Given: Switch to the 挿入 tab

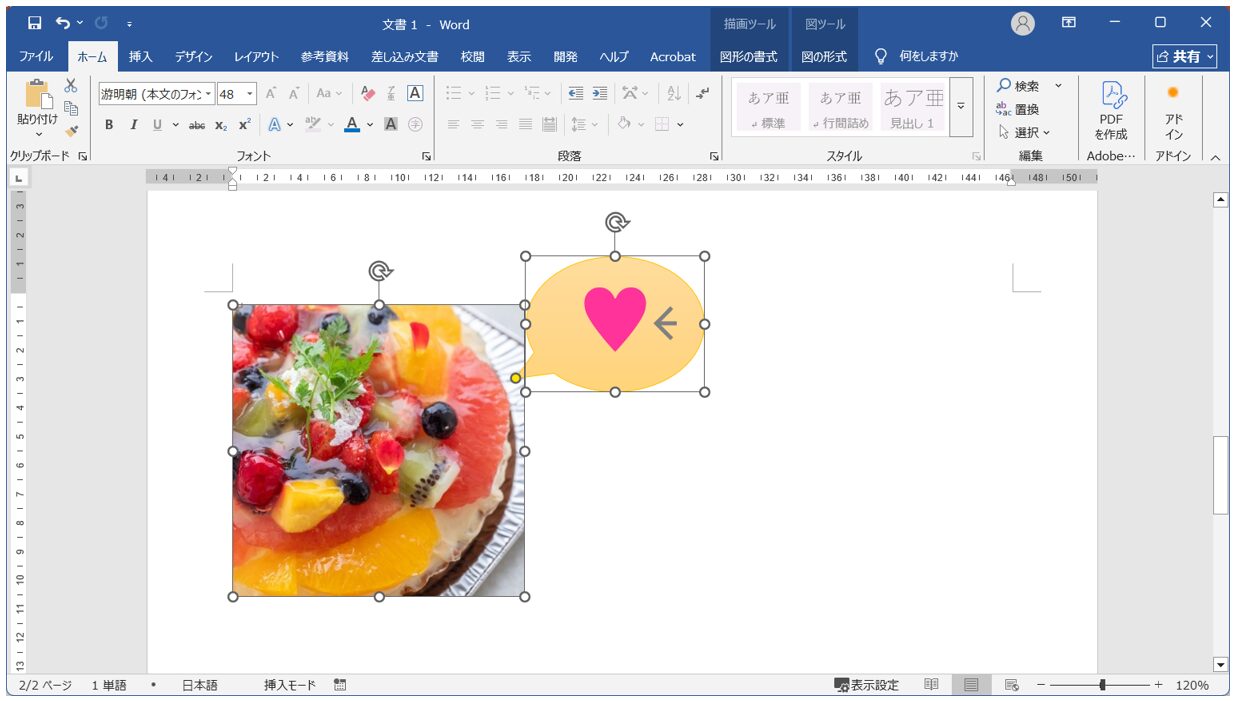Looking at the screenshot, I should click(x=141, y=57).
